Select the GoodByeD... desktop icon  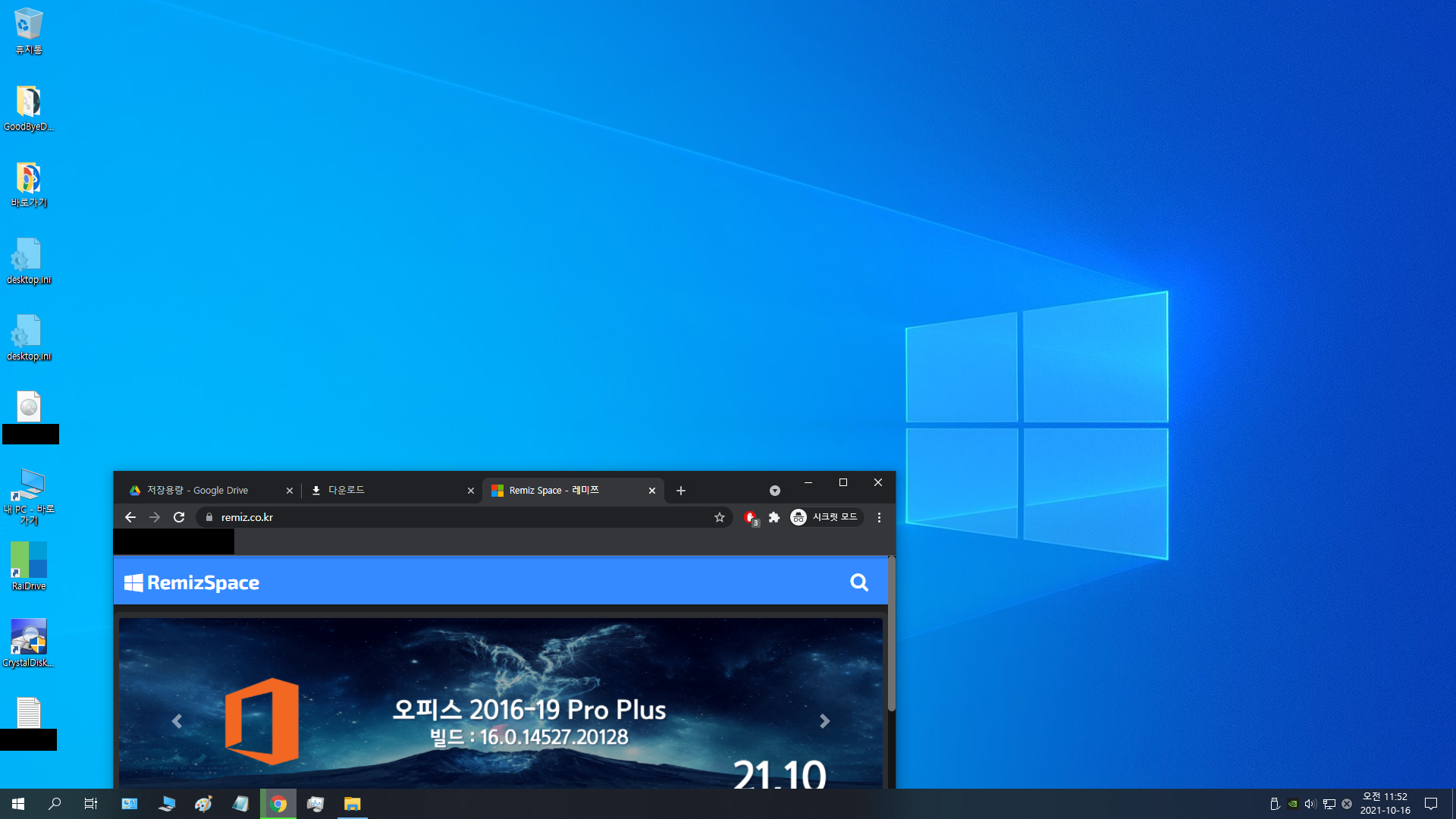click(x=28, y=108)
